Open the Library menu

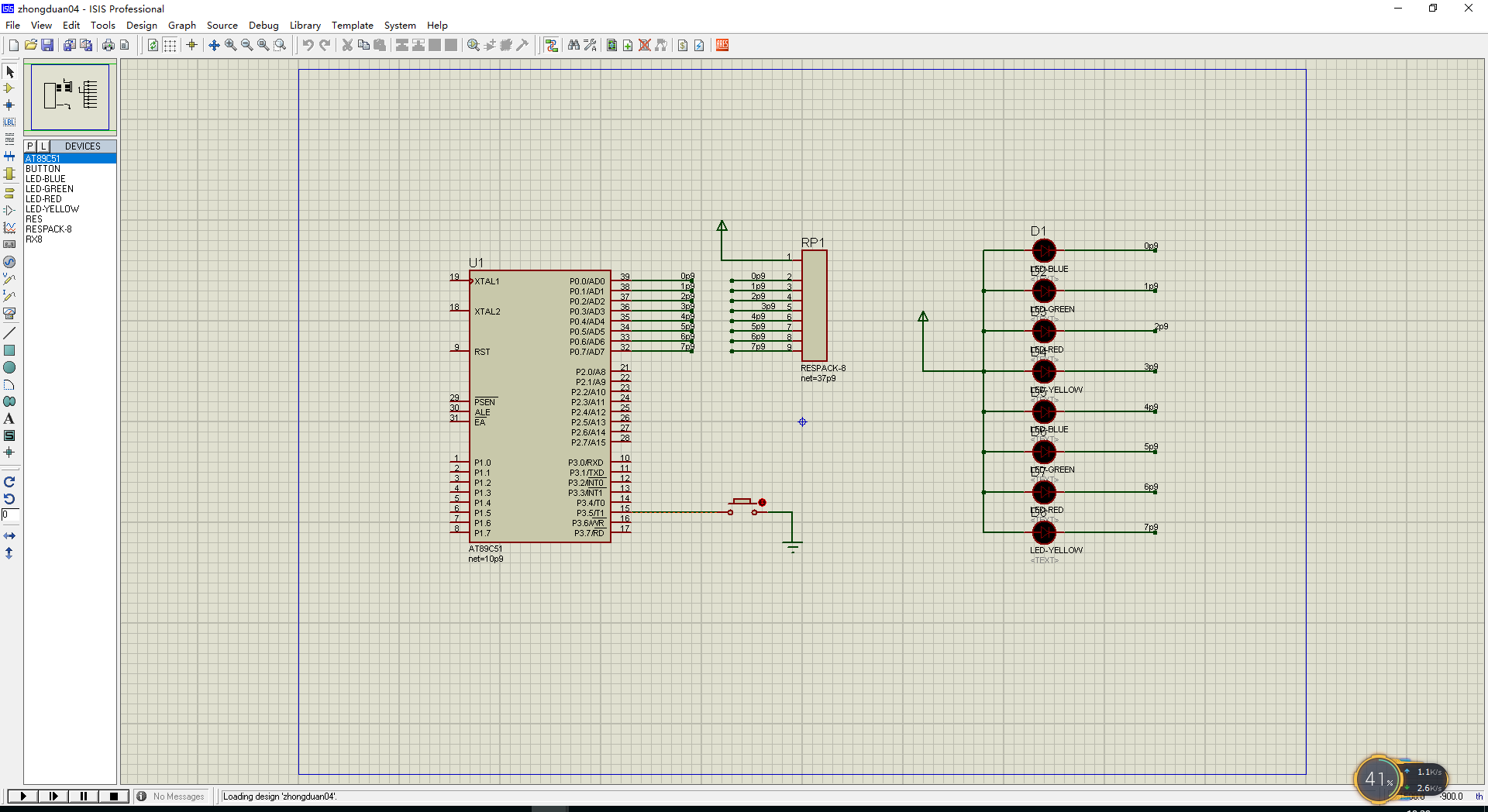305,25
